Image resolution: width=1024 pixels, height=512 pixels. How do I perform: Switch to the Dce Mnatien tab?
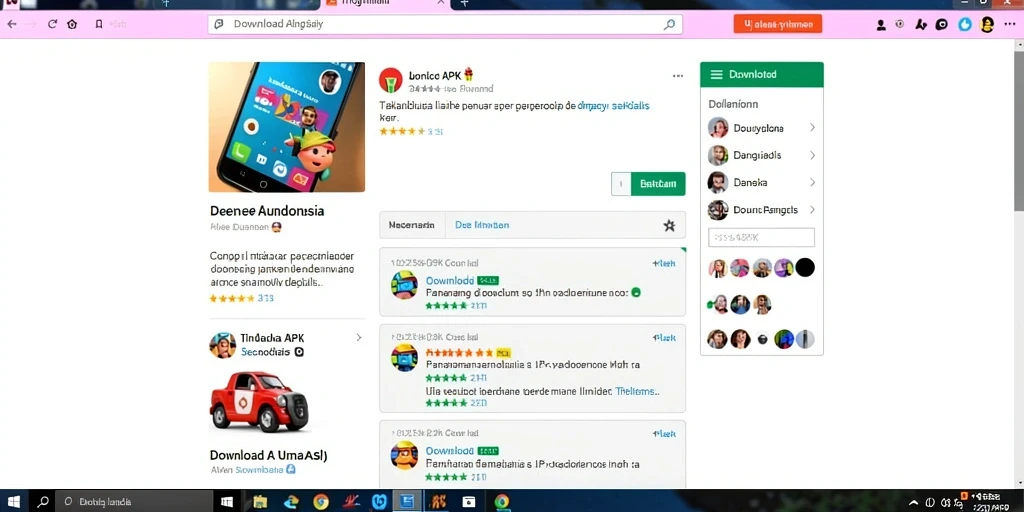(x=482, y=225)
